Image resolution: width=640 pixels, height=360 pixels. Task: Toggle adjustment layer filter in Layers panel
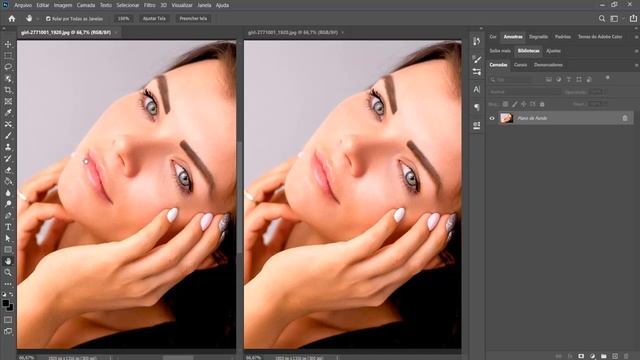pos(559,80)
